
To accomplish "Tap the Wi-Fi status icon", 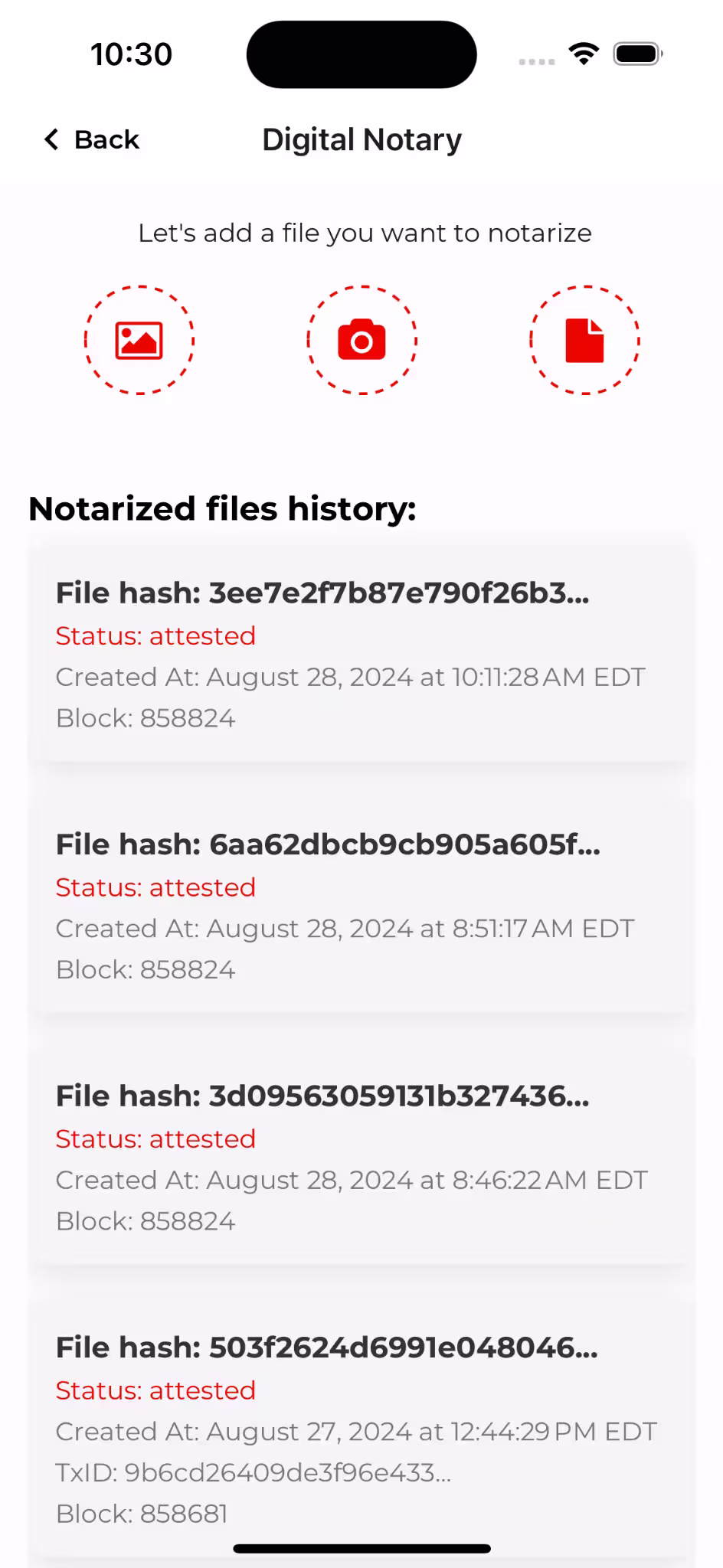I will click(x=584, y=54).
